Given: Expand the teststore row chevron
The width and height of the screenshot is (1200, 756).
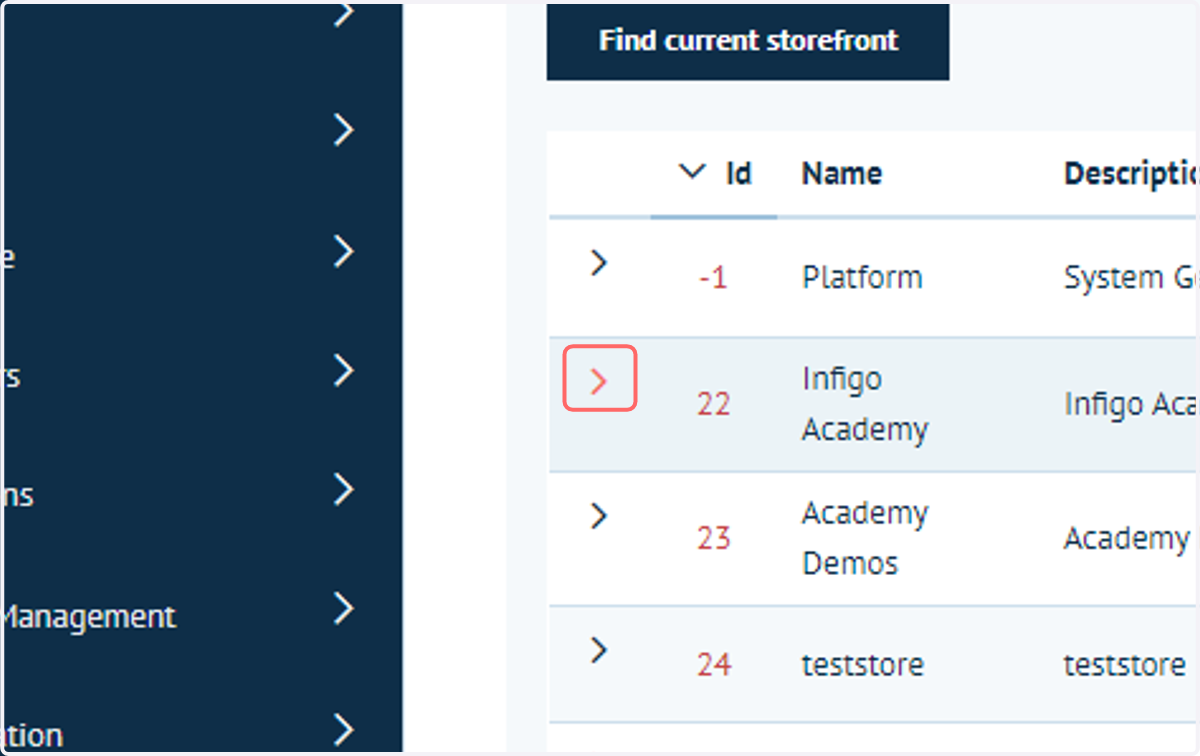Looking at the screenshot, I should (599, 650).
